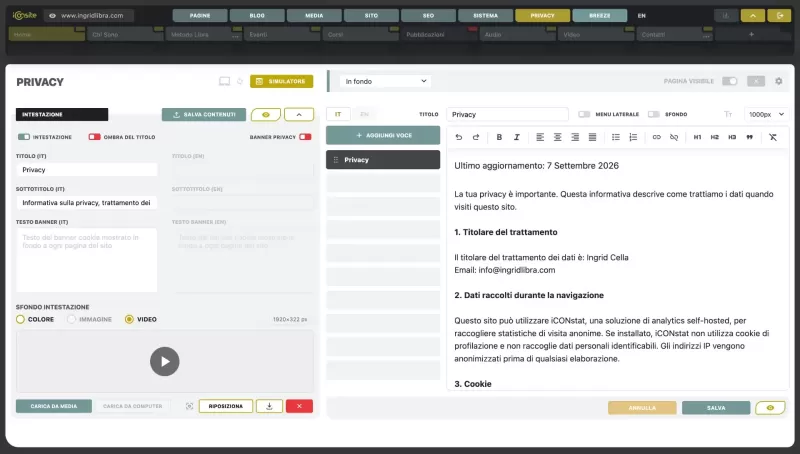Align text right
This screenshot has height=454, width=800.
[575, 137]
